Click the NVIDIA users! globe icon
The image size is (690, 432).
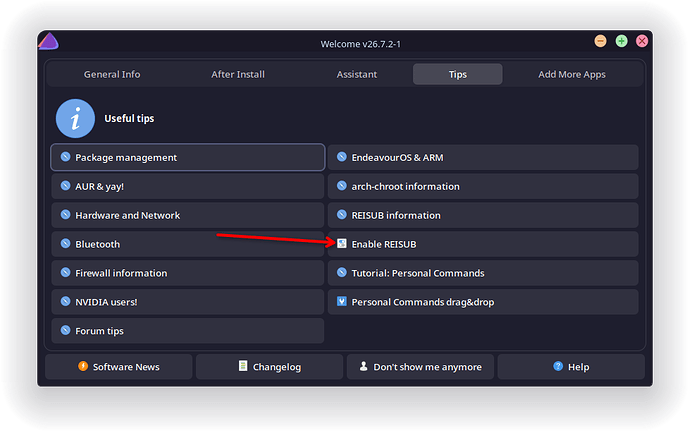(66, 301)
